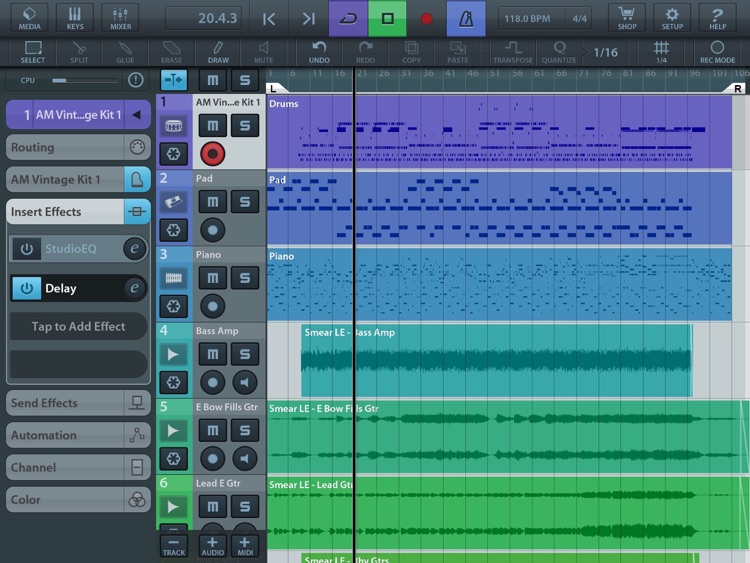The height and width of the screenshot is (563, 750).
Task: Expand the Channel section
Action: pos(78,467)
